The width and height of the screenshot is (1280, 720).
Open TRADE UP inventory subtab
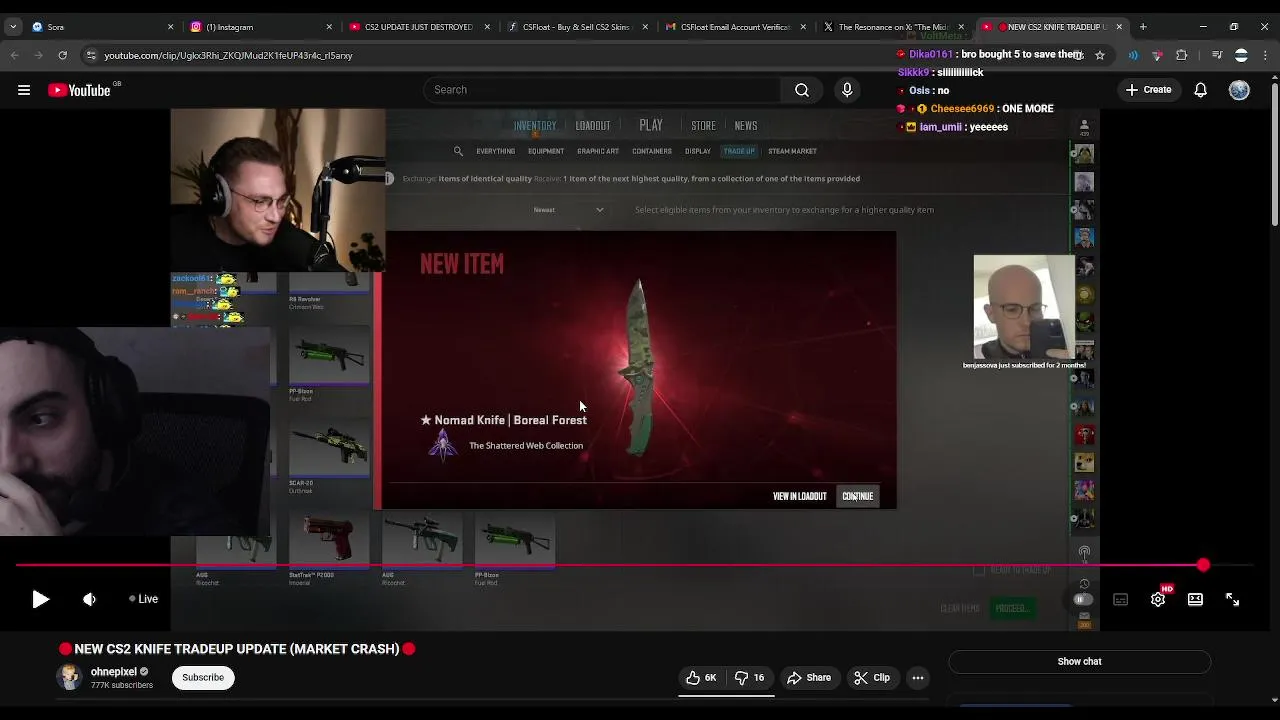(x=739, y=151)
